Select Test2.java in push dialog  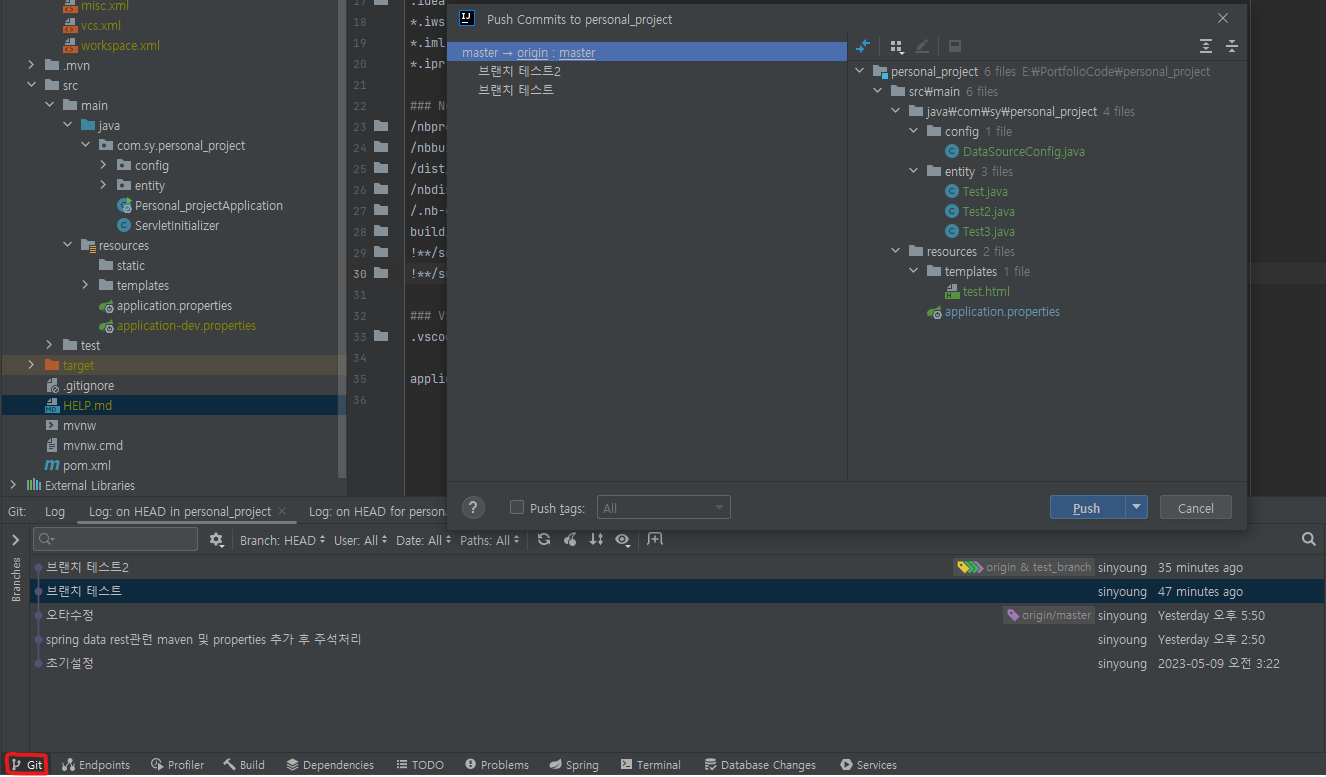(988, 211)
